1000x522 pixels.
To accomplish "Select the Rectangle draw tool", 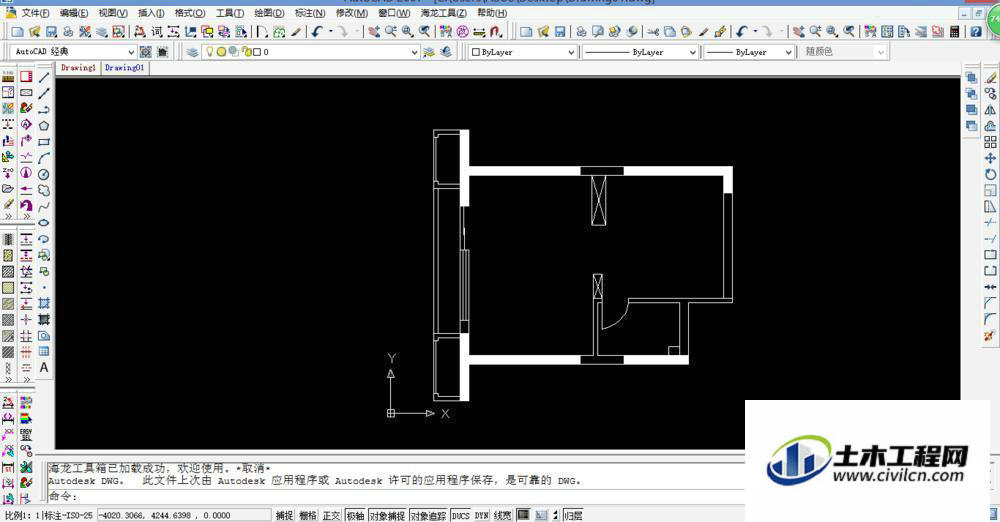I will [x=44, y=142].
